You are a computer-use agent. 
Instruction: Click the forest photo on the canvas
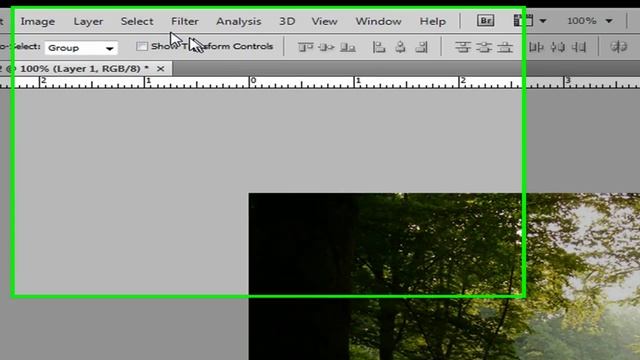click(x=444, y=276)
